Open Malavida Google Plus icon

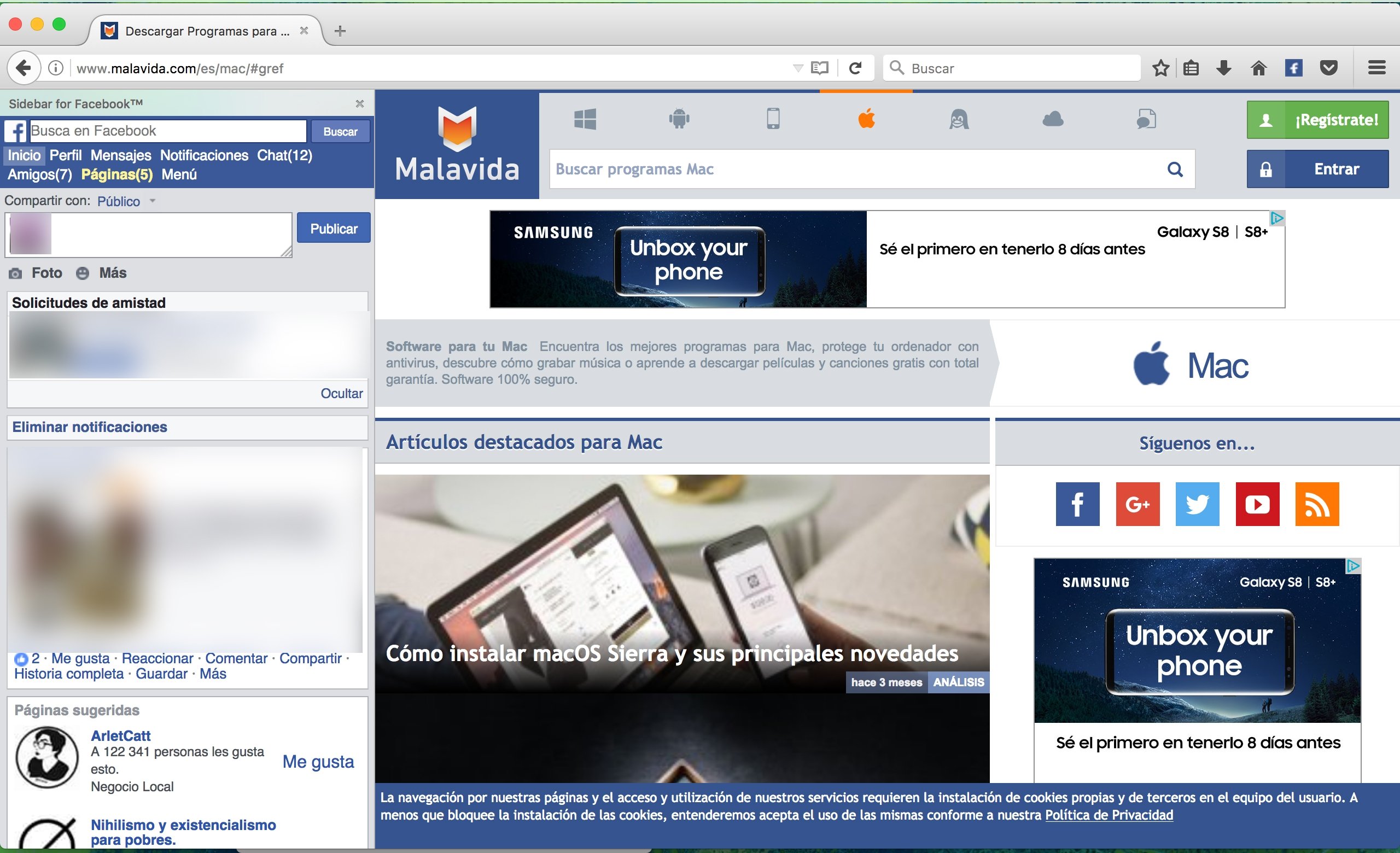(1137, 504)
